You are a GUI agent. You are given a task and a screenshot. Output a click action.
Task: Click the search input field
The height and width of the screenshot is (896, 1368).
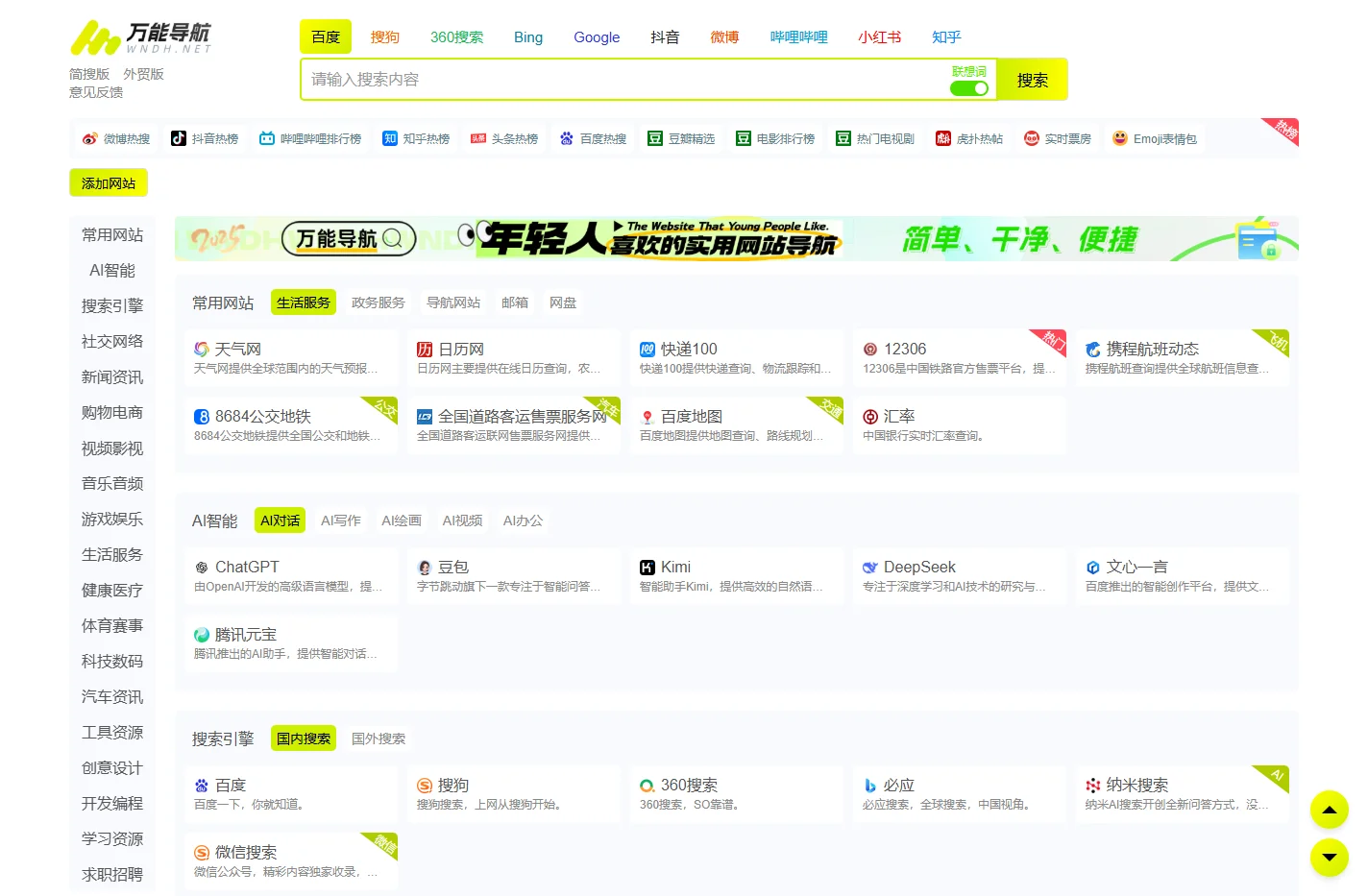click(x=624, y=80)
